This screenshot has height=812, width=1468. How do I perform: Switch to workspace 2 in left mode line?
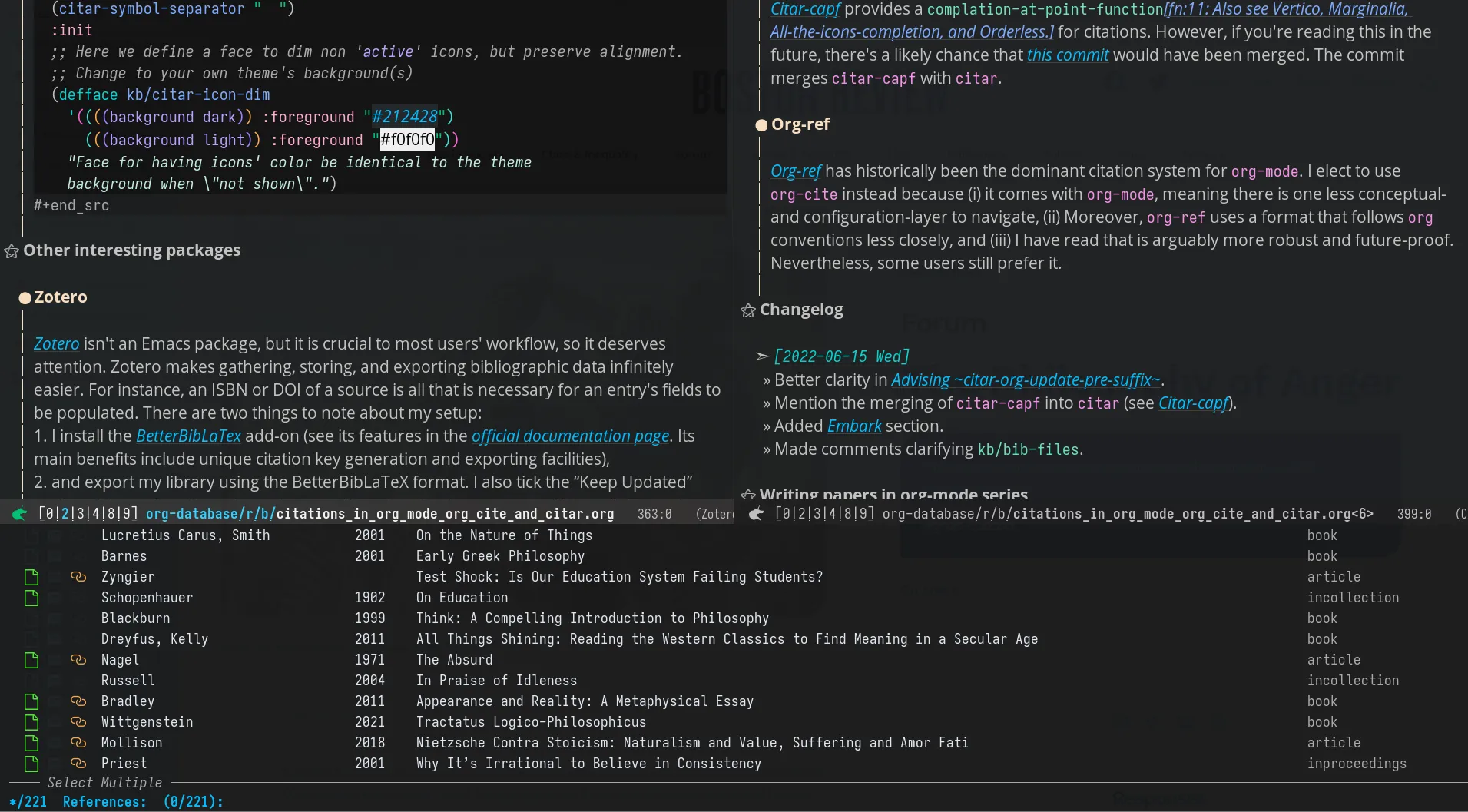point(65,514)
